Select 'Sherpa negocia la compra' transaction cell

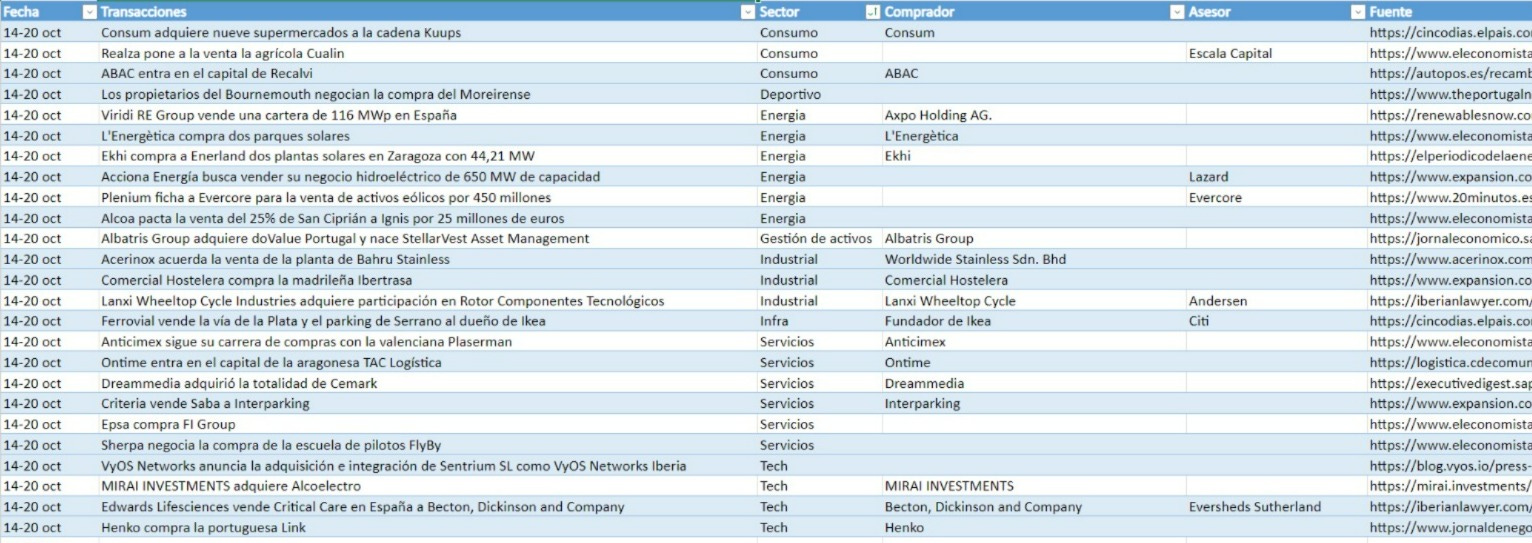tap(427, 445)
